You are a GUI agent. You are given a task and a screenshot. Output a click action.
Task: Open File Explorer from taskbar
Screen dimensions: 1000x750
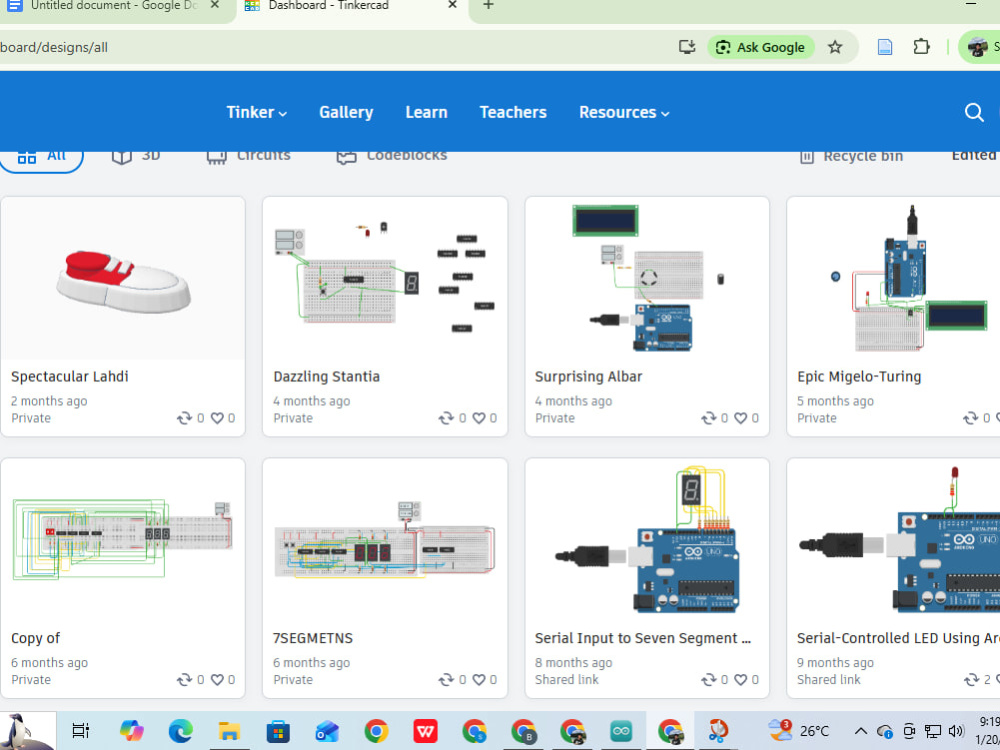pyautogui.click(x=230, y=731)
